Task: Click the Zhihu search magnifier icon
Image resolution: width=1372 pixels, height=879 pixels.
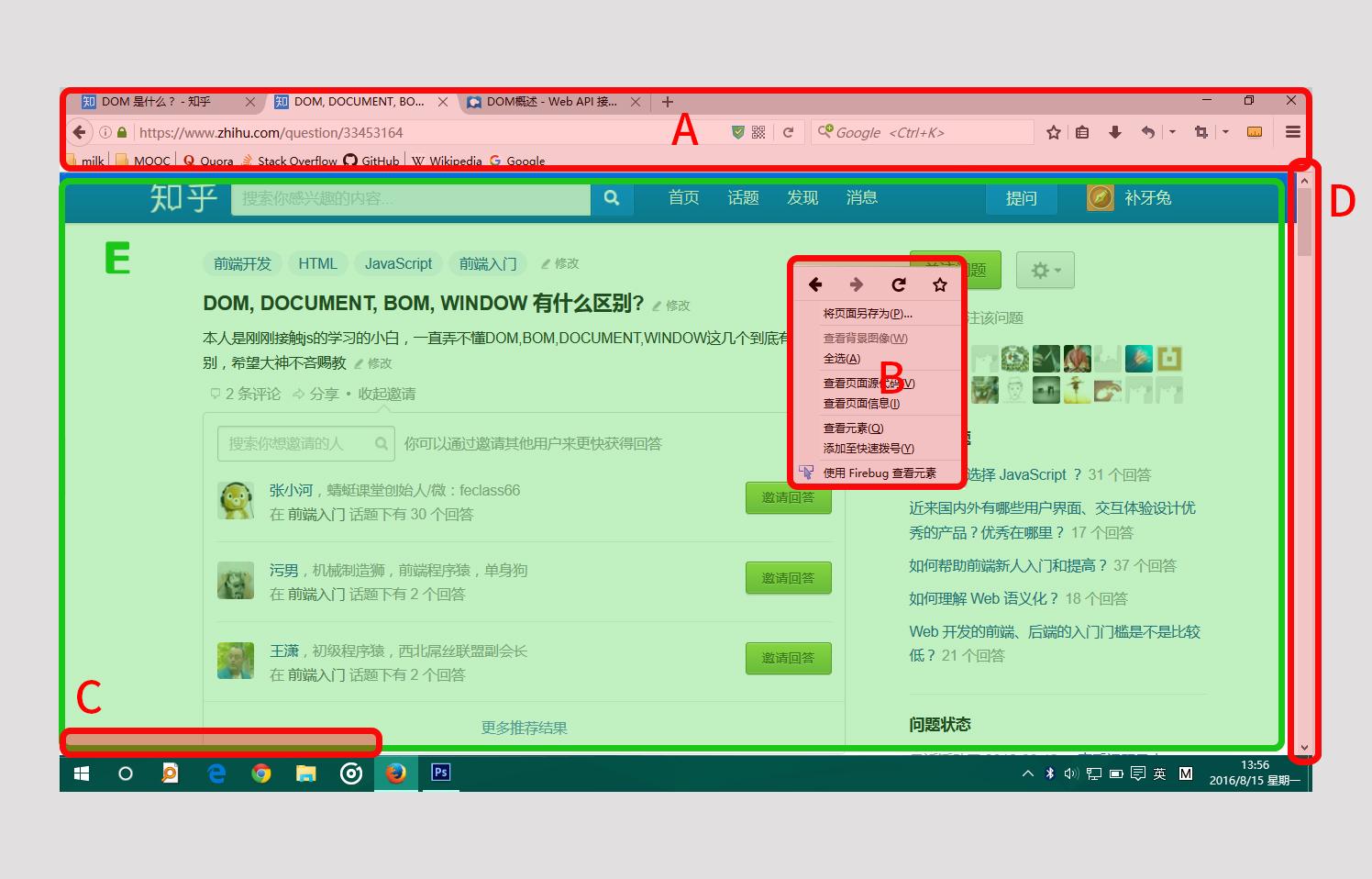Action: tap(612, 198)
